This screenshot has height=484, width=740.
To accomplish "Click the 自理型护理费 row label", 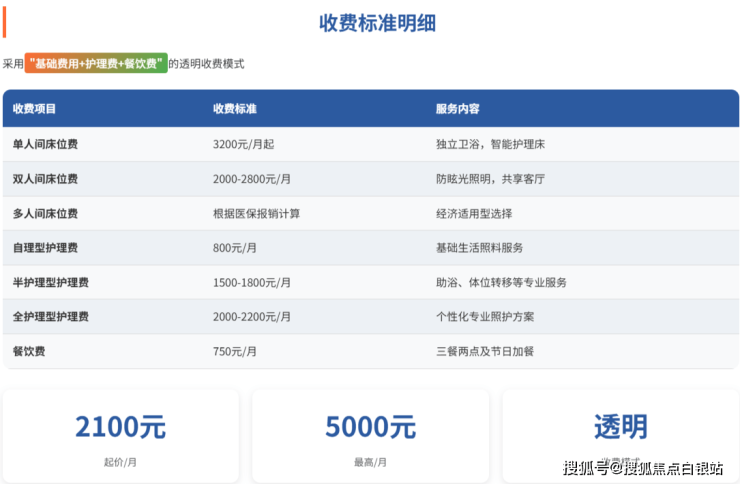I will (x=45, y=247).
